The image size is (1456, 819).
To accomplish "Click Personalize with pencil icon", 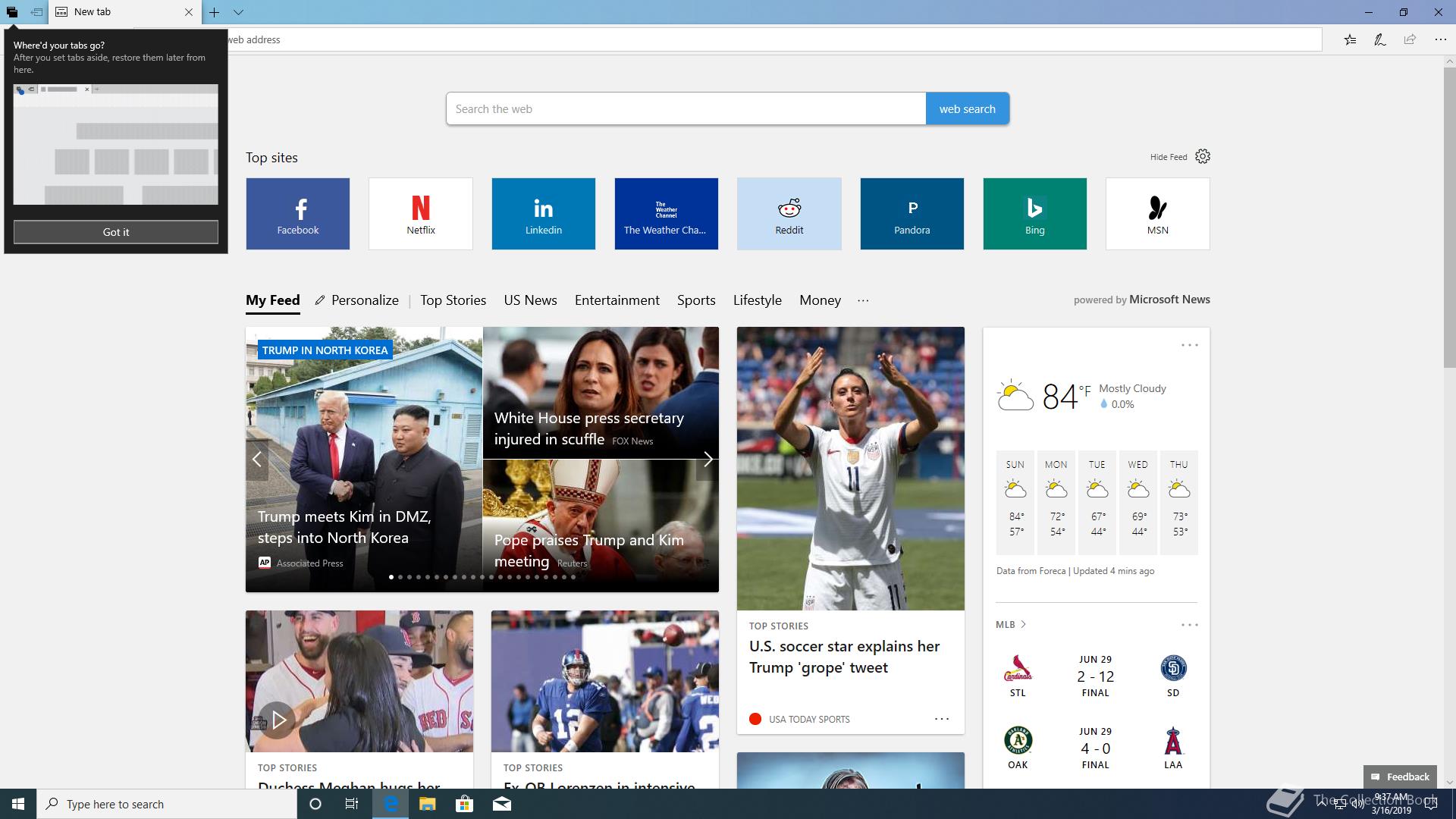I will coord(357,300).
